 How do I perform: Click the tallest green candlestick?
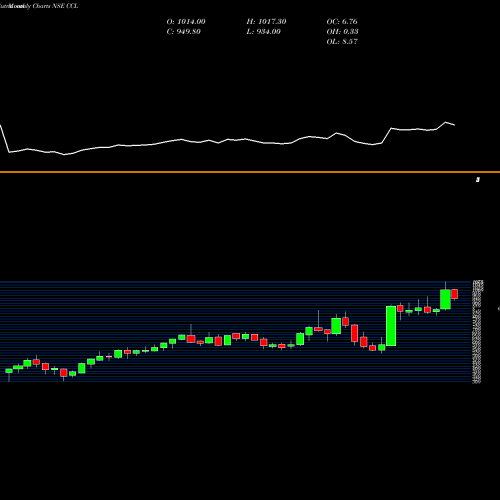(391, 326)
